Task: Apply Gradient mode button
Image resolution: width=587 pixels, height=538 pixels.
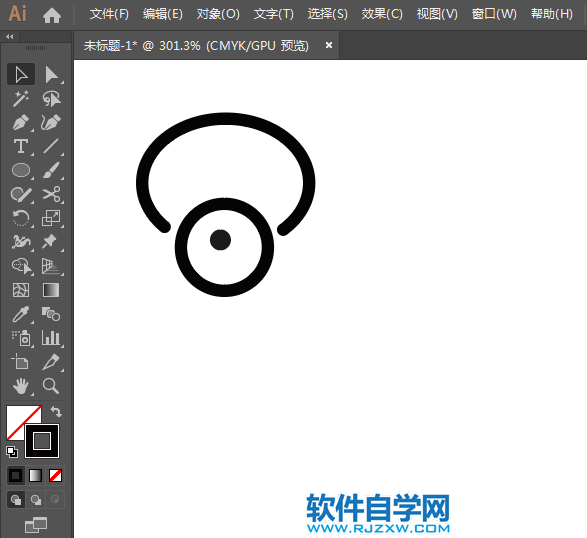Action: (36, 475)
